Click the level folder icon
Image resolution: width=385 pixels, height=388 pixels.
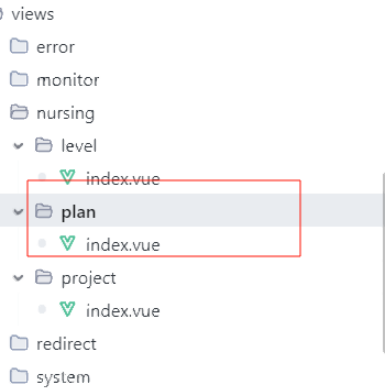(x=44, y=145)
